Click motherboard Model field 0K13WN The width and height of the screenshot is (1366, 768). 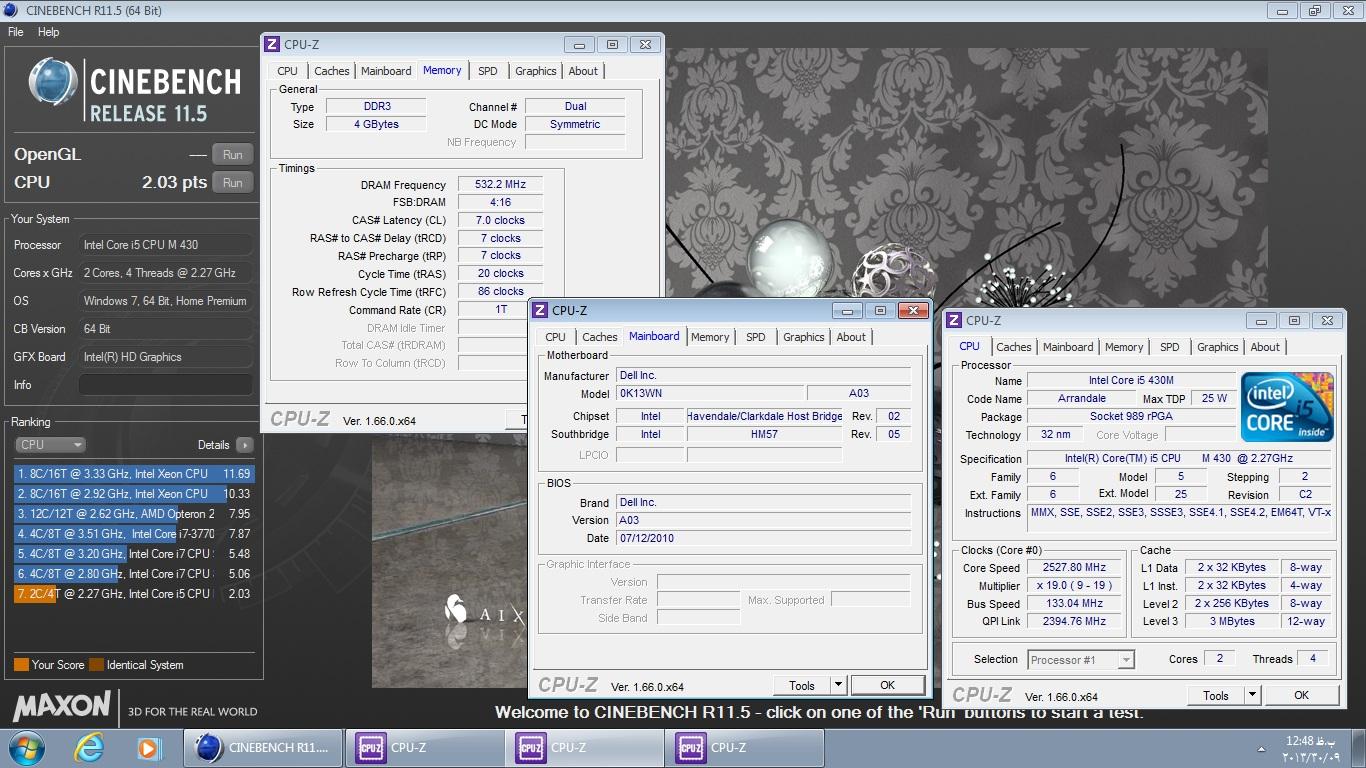point(711,394)
